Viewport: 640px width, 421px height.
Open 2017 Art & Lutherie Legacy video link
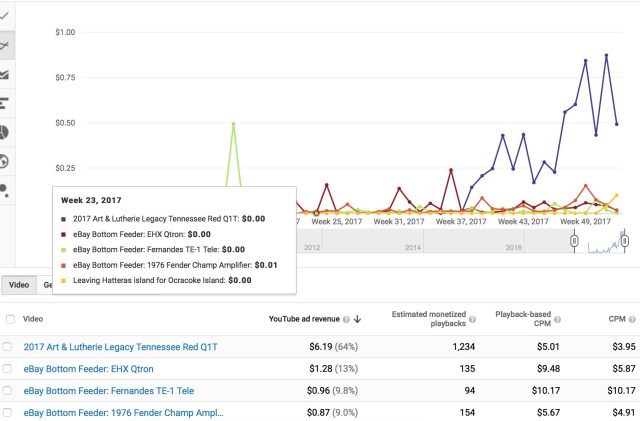[120, 346]
